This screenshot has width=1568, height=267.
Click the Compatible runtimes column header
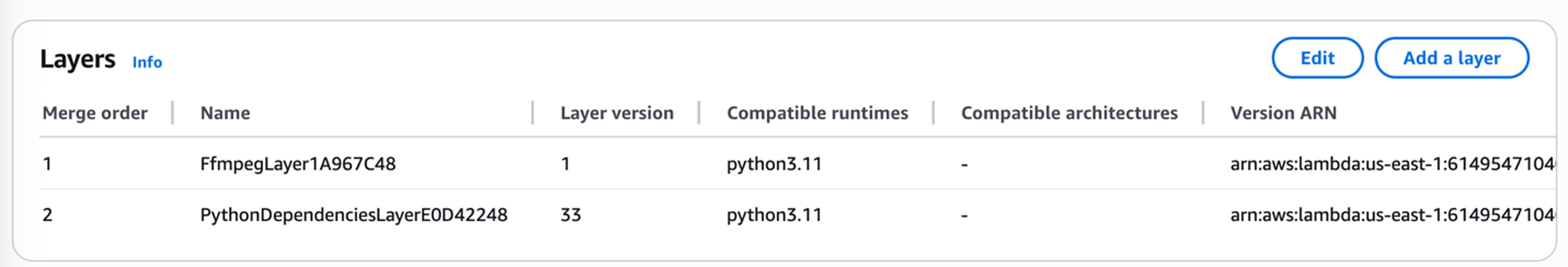pos(817,113)
